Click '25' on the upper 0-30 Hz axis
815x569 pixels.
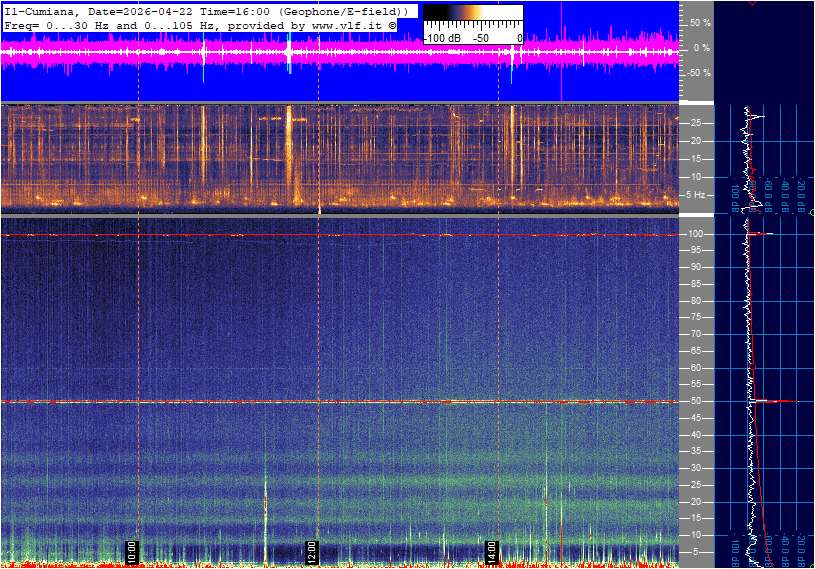[x=696, y=123]
